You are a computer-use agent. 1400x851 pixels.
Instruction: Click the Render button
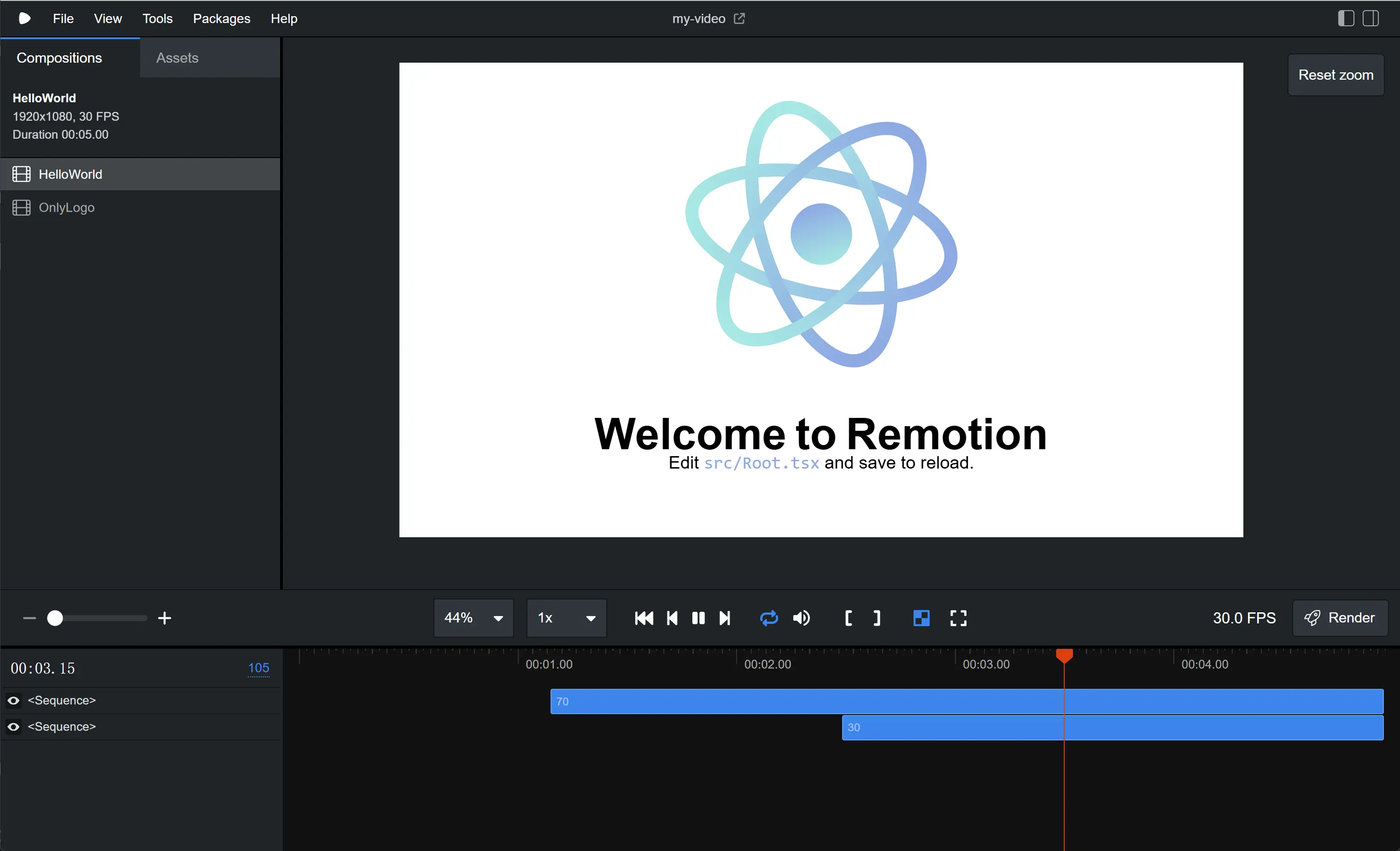coord(1340,618)
